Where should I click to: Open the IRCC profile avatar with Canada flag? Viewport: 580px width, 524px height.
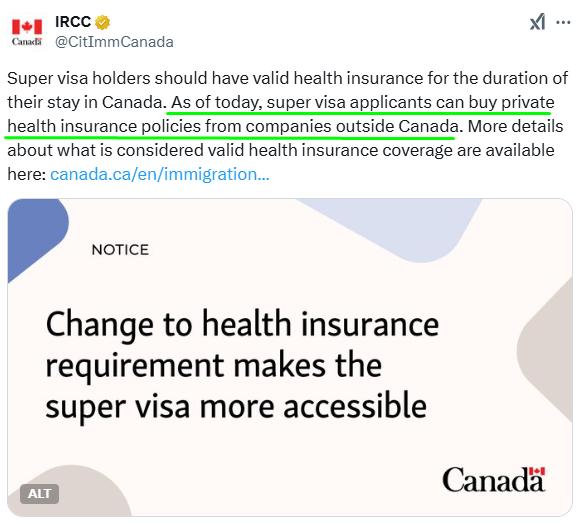pyautogui.click(x=27, y=31)
